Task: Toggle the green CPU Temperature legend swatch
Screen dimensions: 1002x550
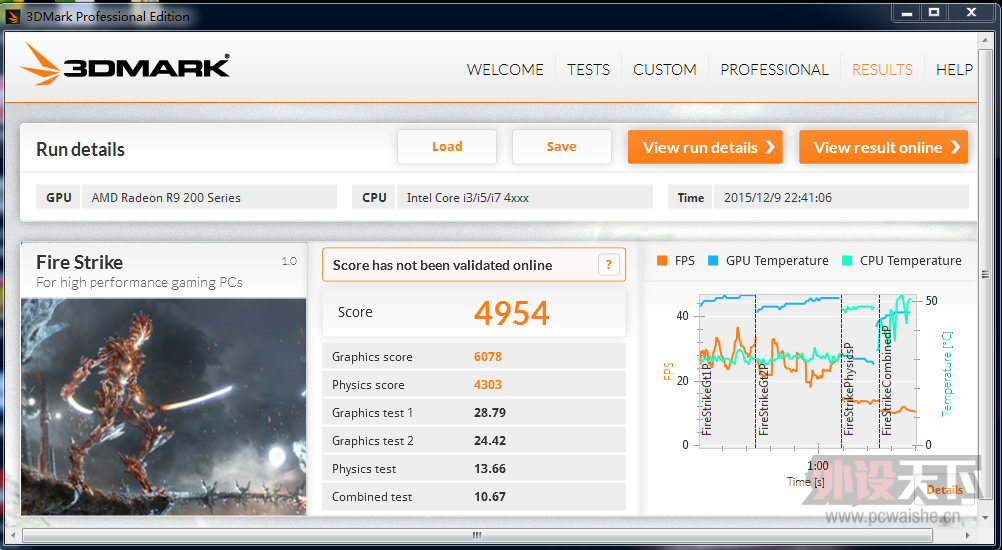Action: point(847,261)
